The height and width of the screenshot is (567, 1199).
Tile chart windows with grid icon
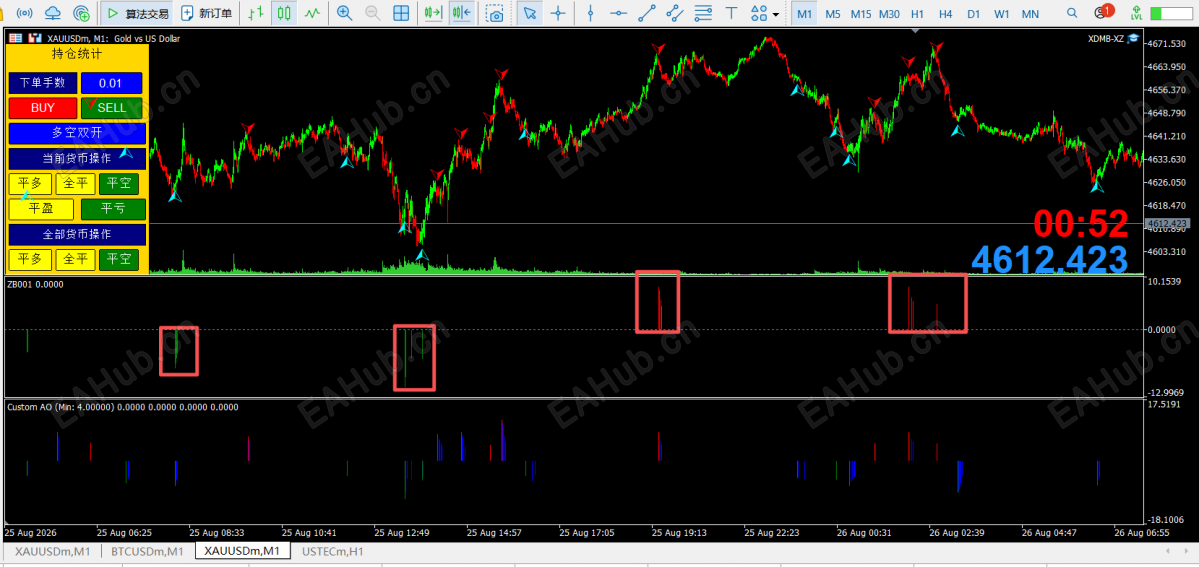click(400, 13)
